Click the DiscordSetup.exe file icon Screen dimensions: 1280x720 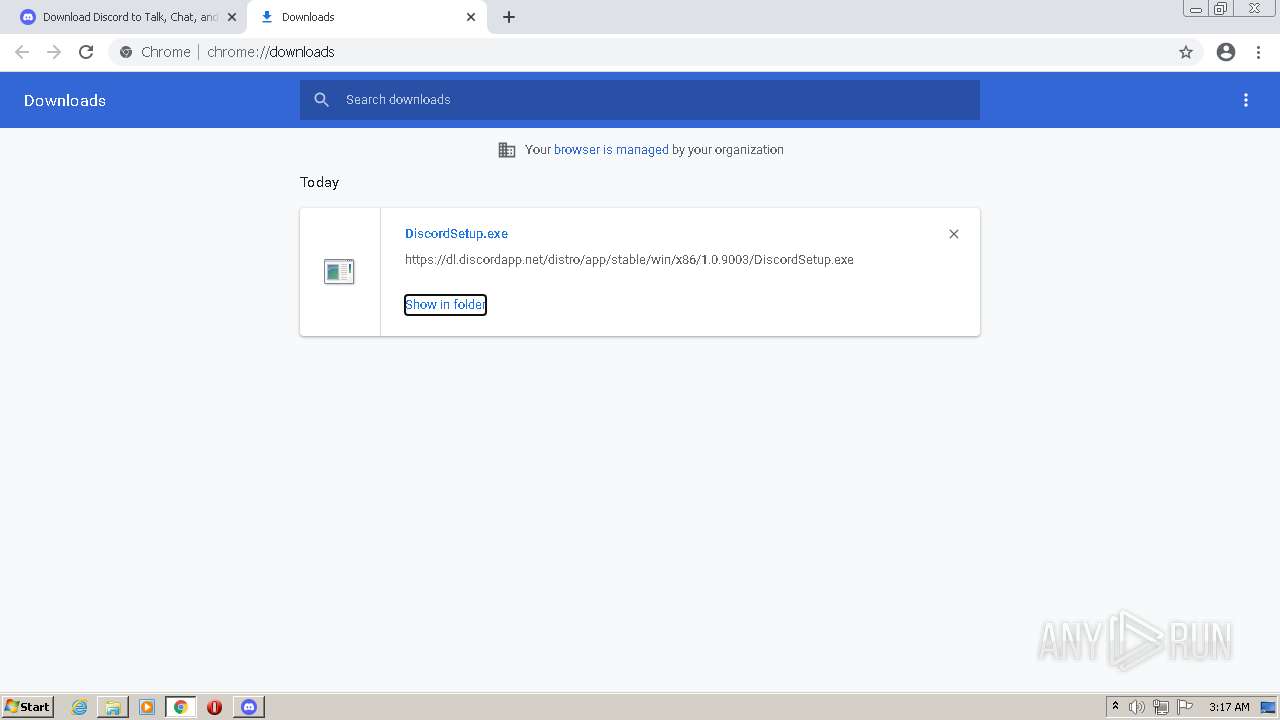339,271
